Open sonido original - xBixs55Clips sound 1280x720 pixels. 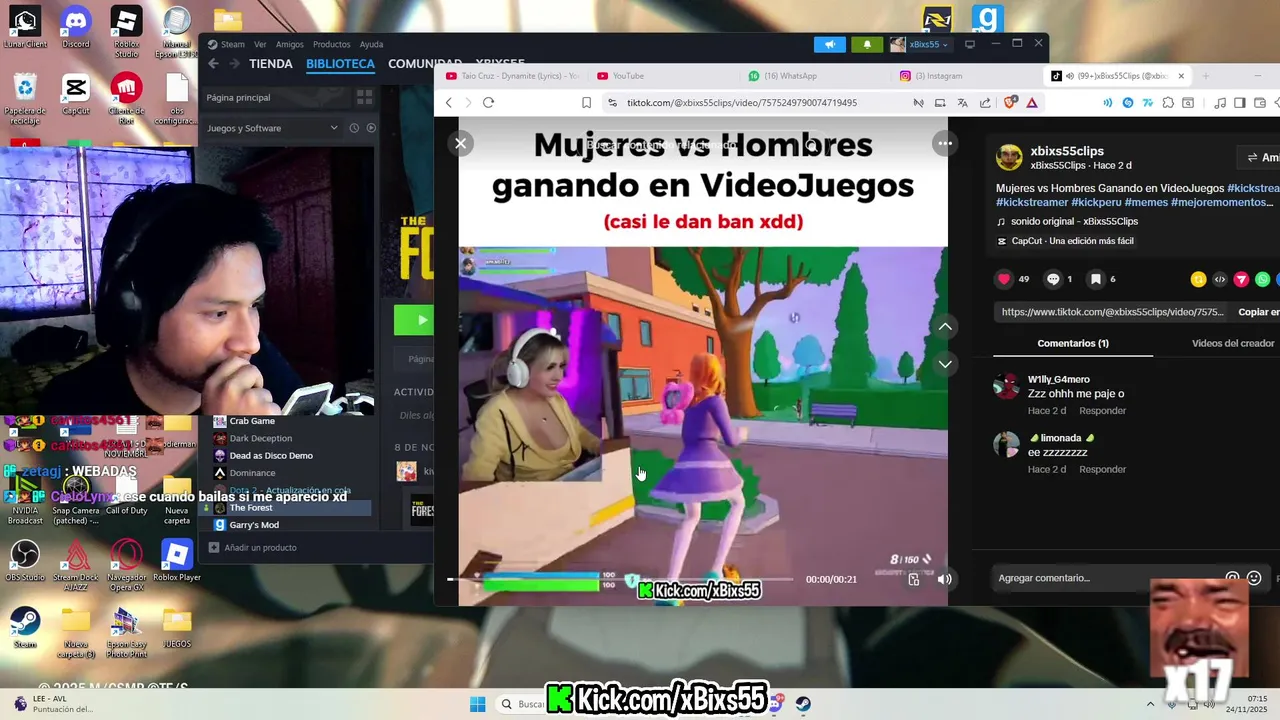click(x=1075, y=221)
